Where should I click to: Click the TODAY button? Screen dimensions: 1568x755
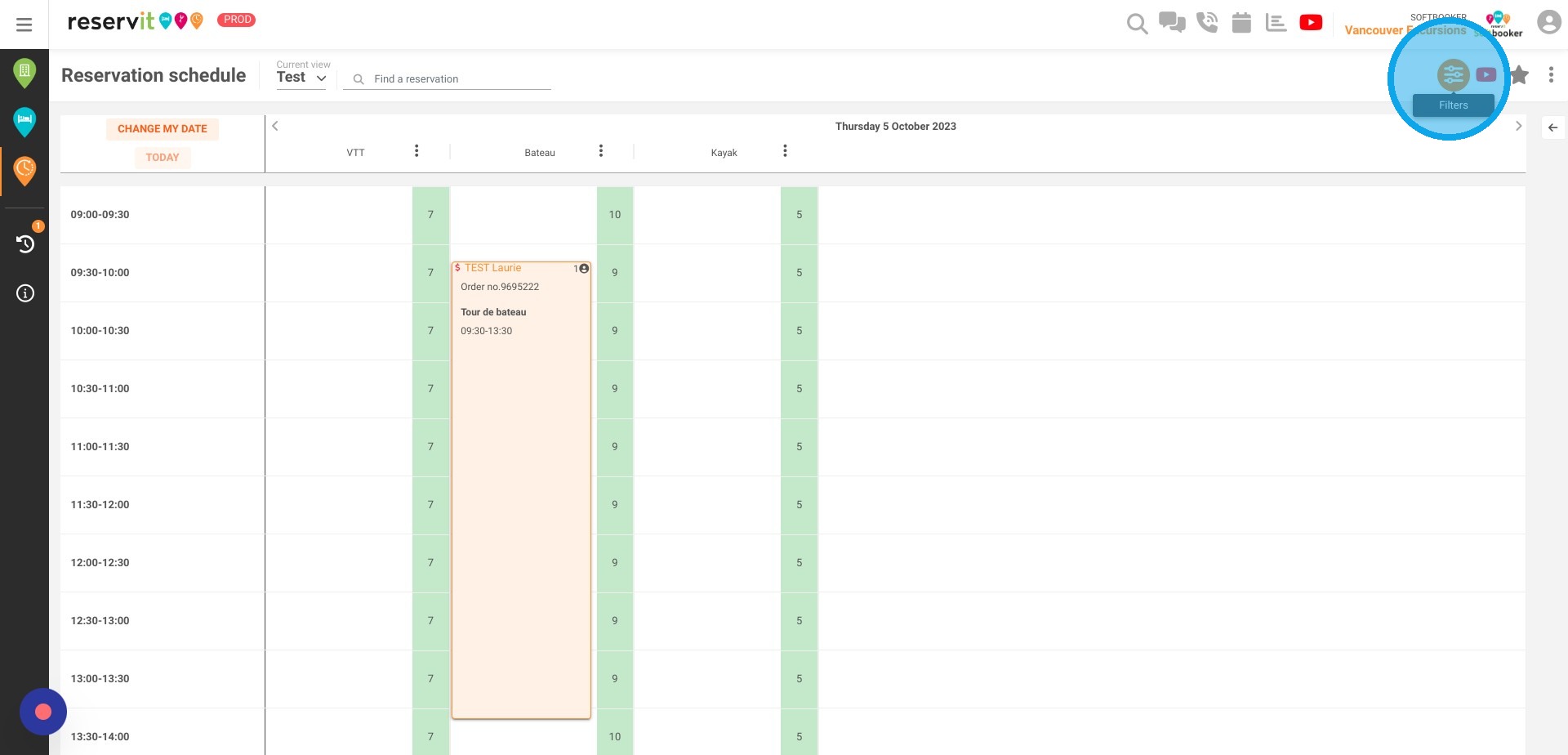(163, 158)
